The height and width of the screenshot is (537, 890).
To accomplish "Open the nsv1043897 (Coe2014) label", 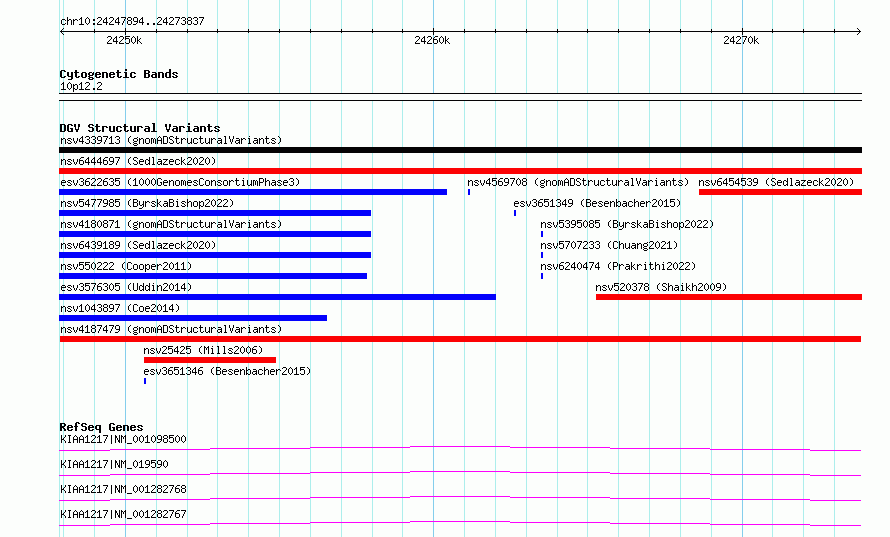I will [x=120, y=308].
